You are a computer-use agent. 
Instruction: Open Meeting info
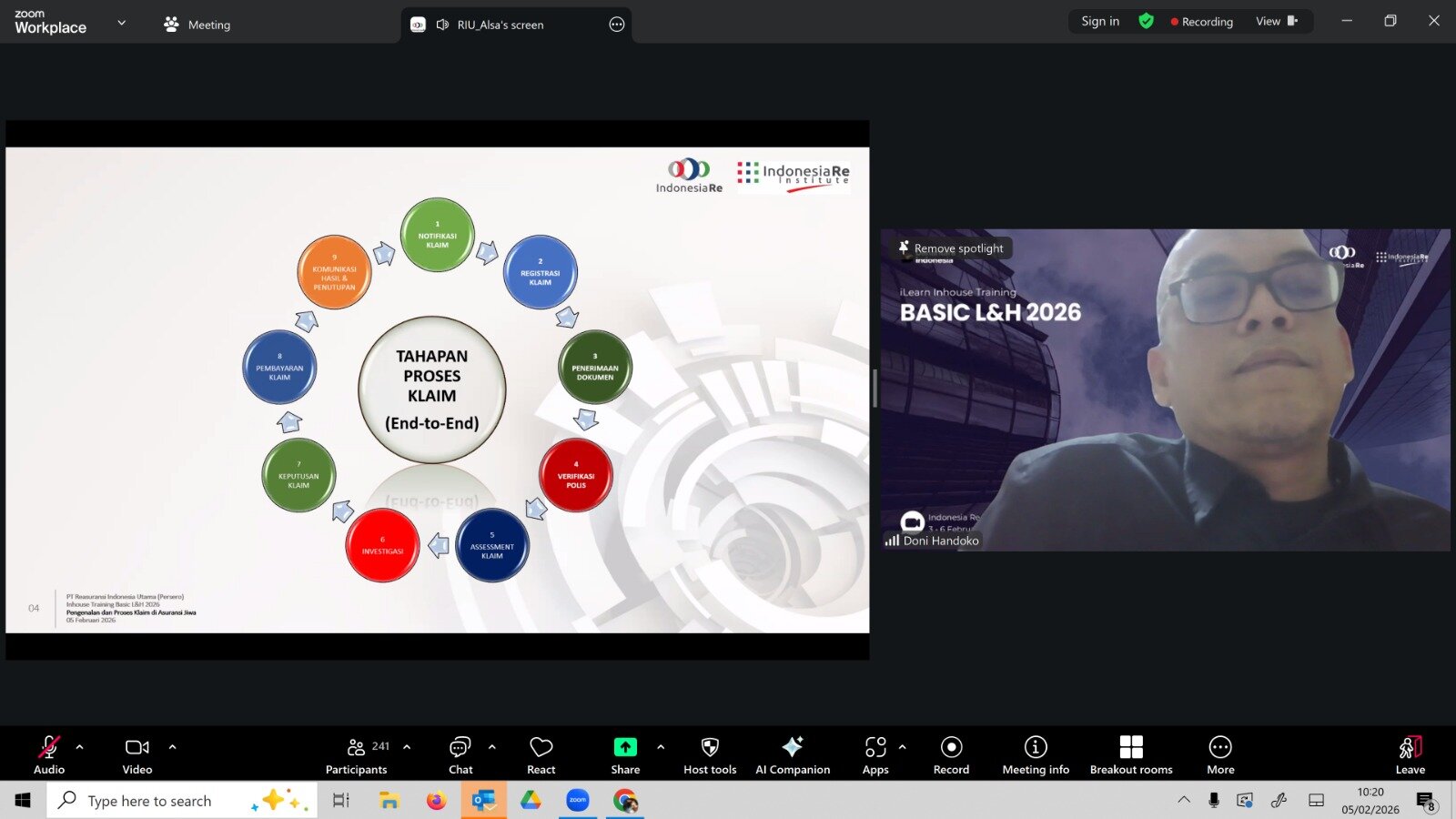coord(1036,755)
